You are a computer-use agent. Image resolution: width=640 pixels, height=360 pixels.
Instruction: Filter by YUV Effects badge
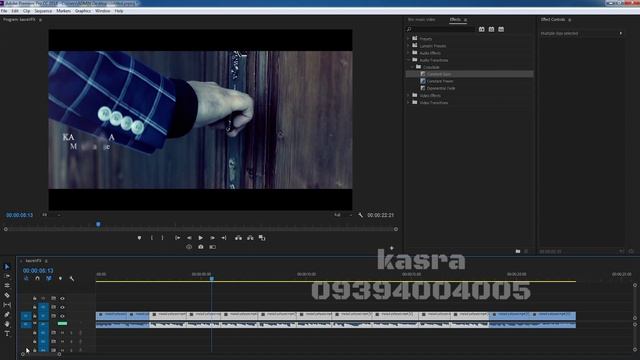pyautogui.click(x=501, y=29)
